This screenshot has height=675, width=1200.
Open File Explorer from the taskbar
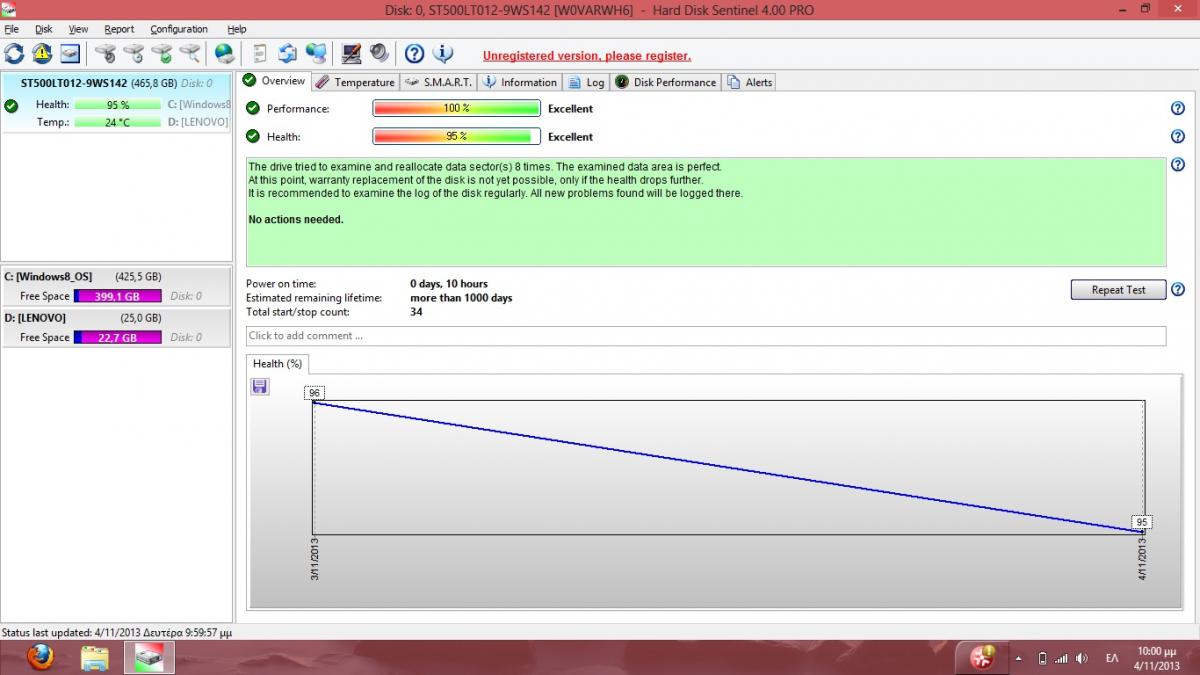pyautogui.click(x=95, y=657)
